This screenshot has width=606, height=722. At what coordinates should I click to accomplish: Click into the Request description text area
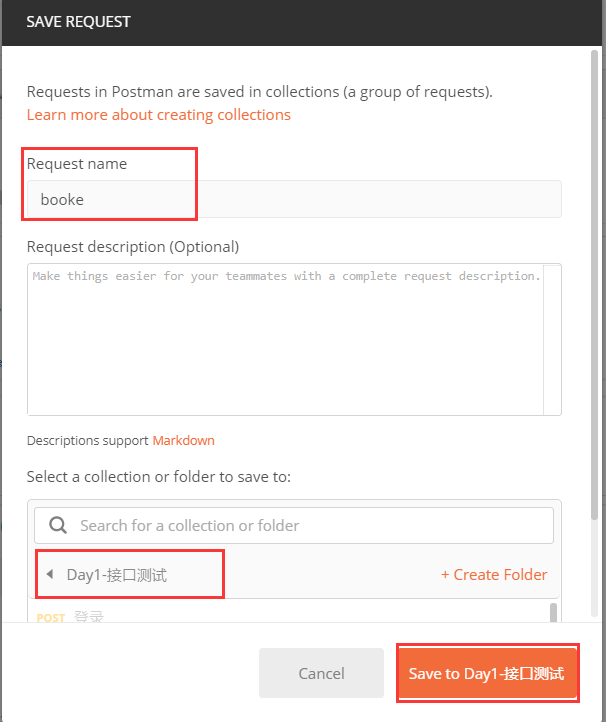pyautogui.click(x=285, y=340)
